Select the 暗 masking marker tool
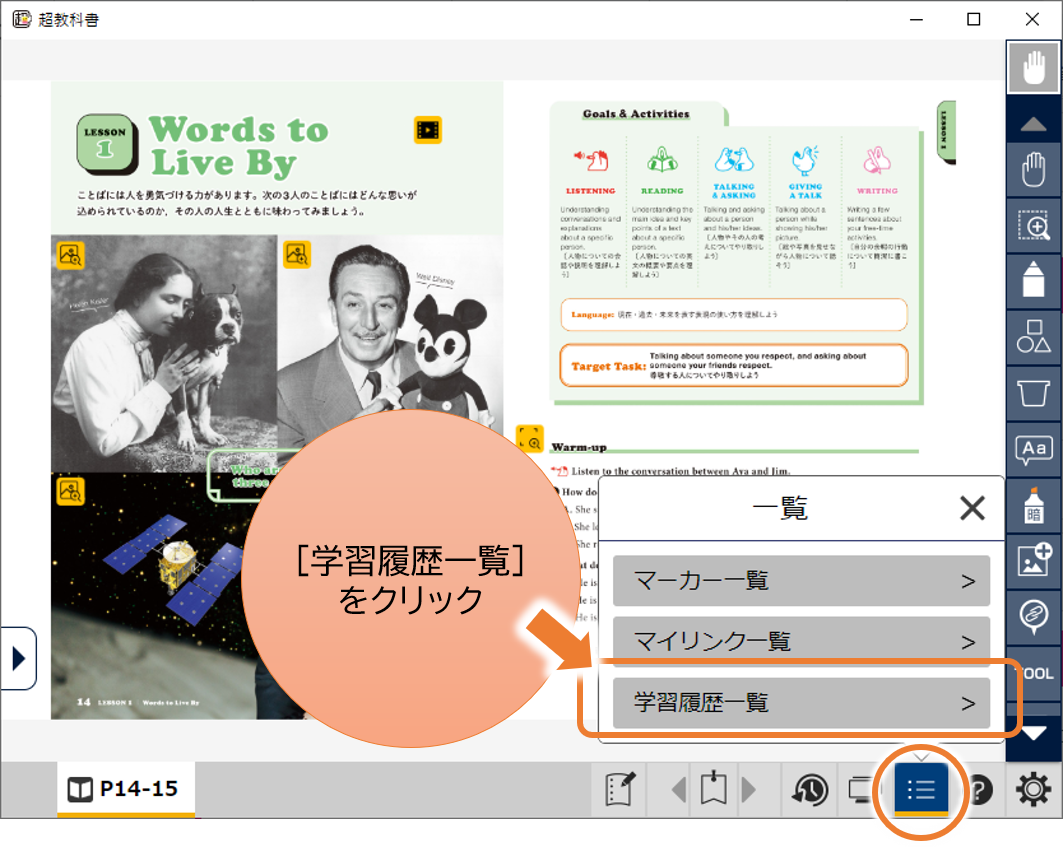 point(1033,505)
